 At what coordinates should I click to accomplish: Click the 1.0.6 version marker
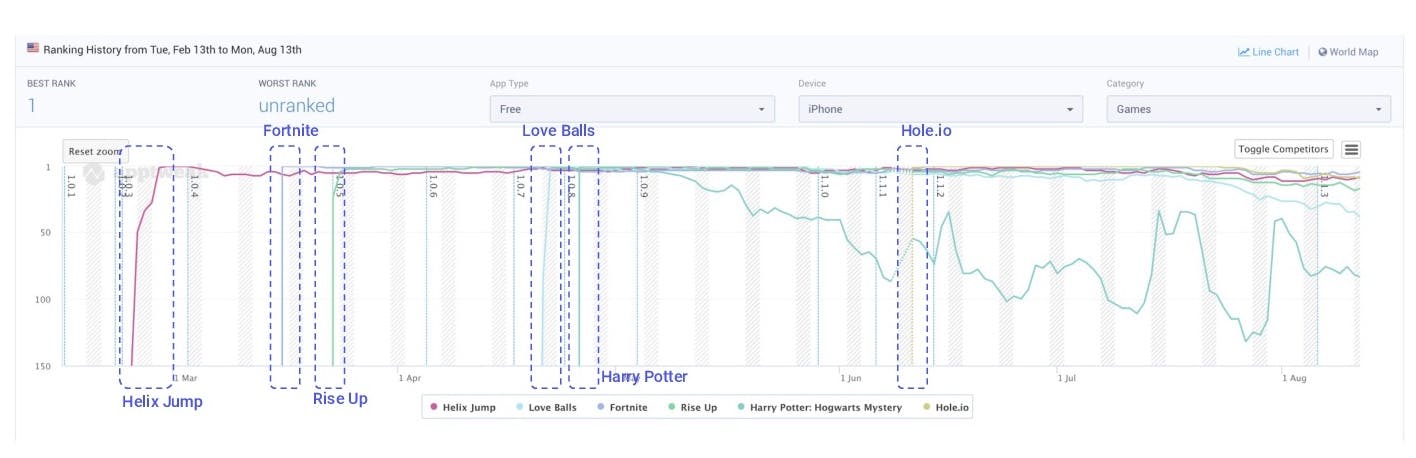(x=433, y=186)
